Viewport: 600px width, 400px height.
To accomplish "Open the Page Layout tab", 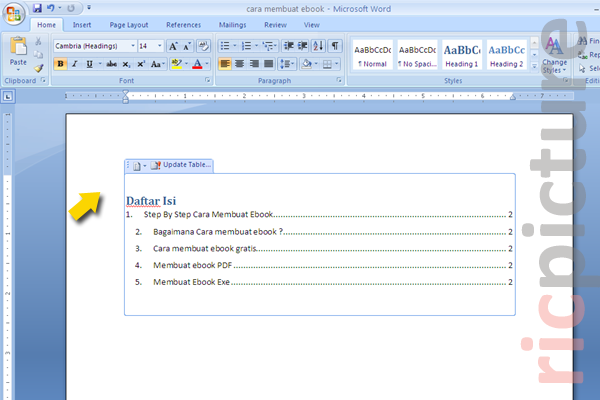I will point(129,25).
